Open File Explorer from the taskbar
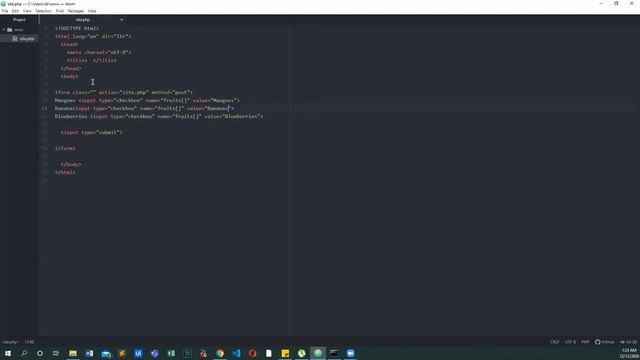 73,353
